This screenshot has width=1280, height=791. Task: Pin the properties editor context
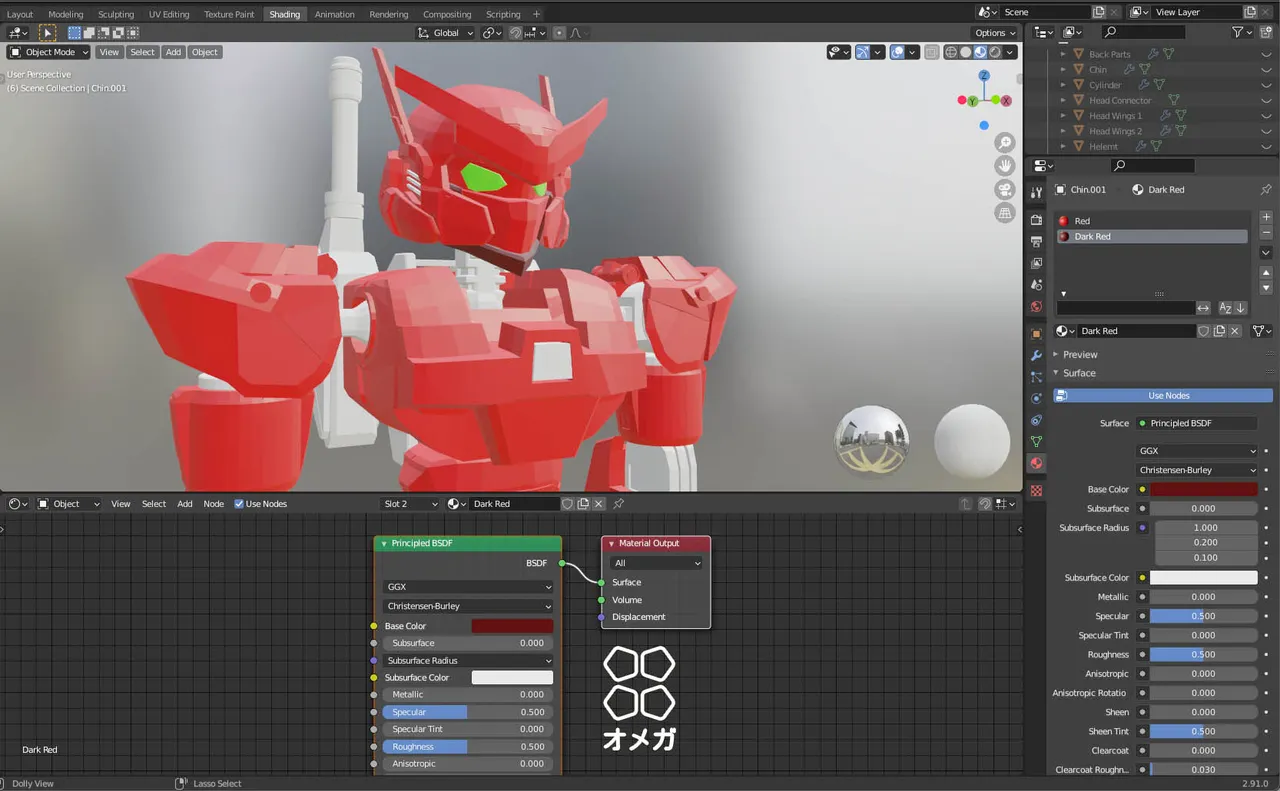(1266, 189)
